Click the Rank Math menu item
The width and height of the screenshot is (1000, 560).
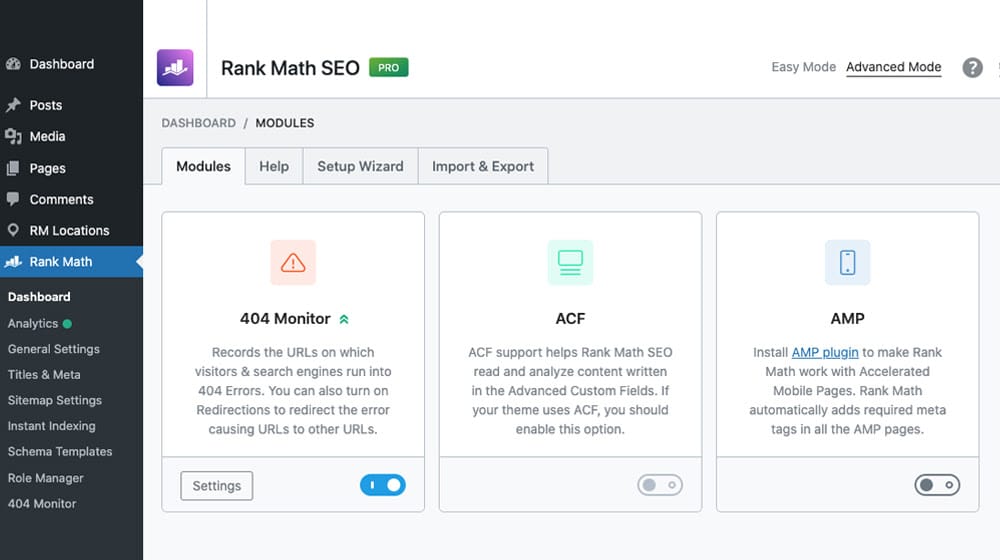tap(71, 262)
